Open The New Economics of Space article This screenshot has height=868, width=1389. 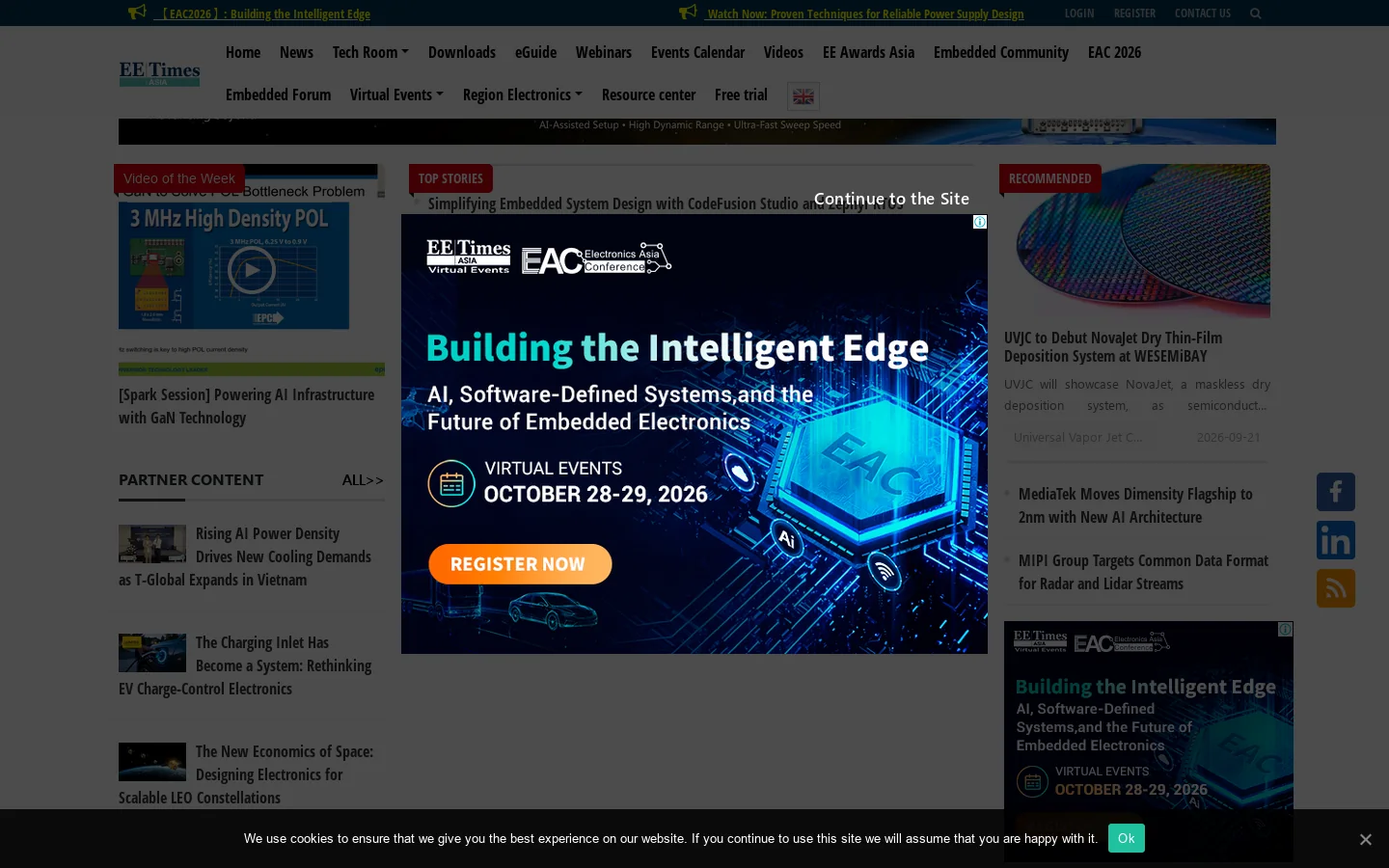[x=246, y=774]
